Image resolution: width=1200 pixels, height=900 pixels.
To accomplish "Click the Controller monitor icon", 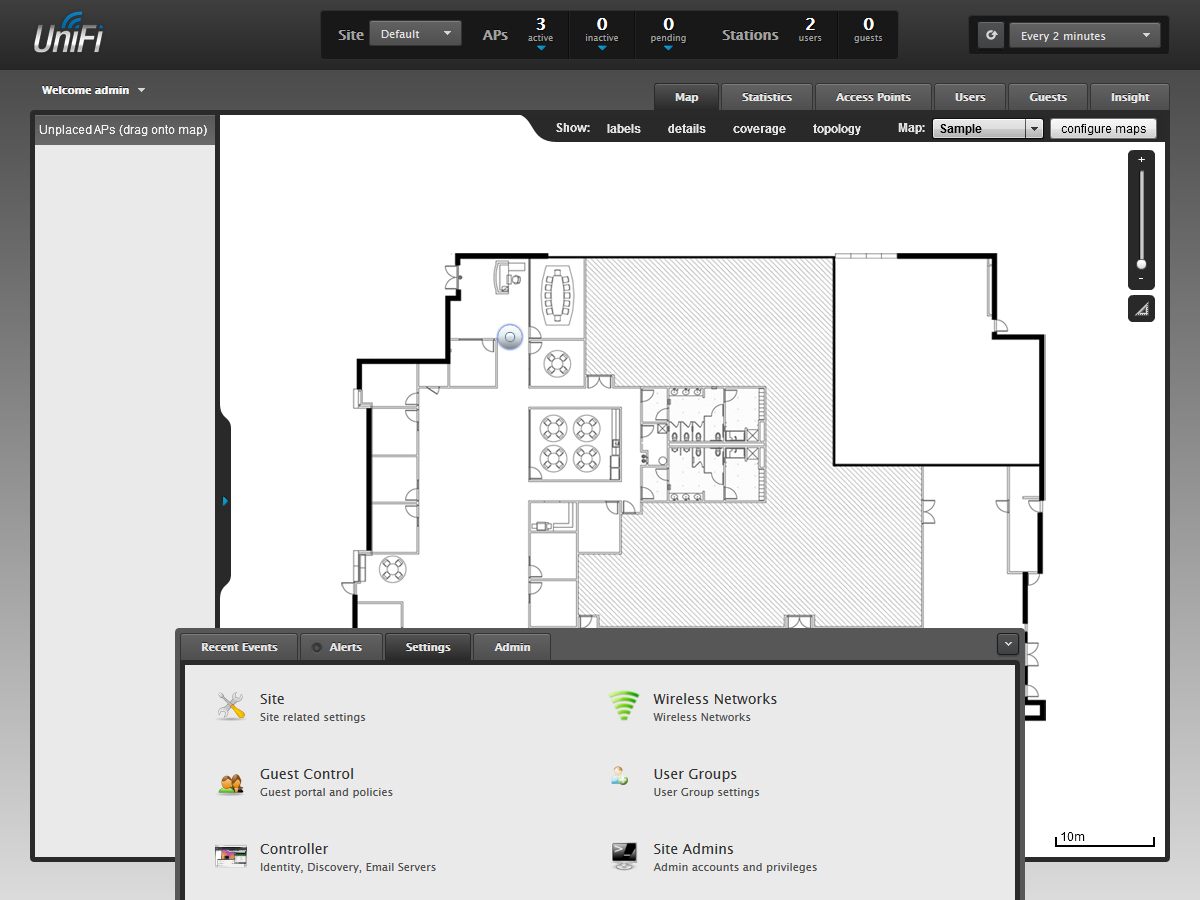I will point(231,856).
